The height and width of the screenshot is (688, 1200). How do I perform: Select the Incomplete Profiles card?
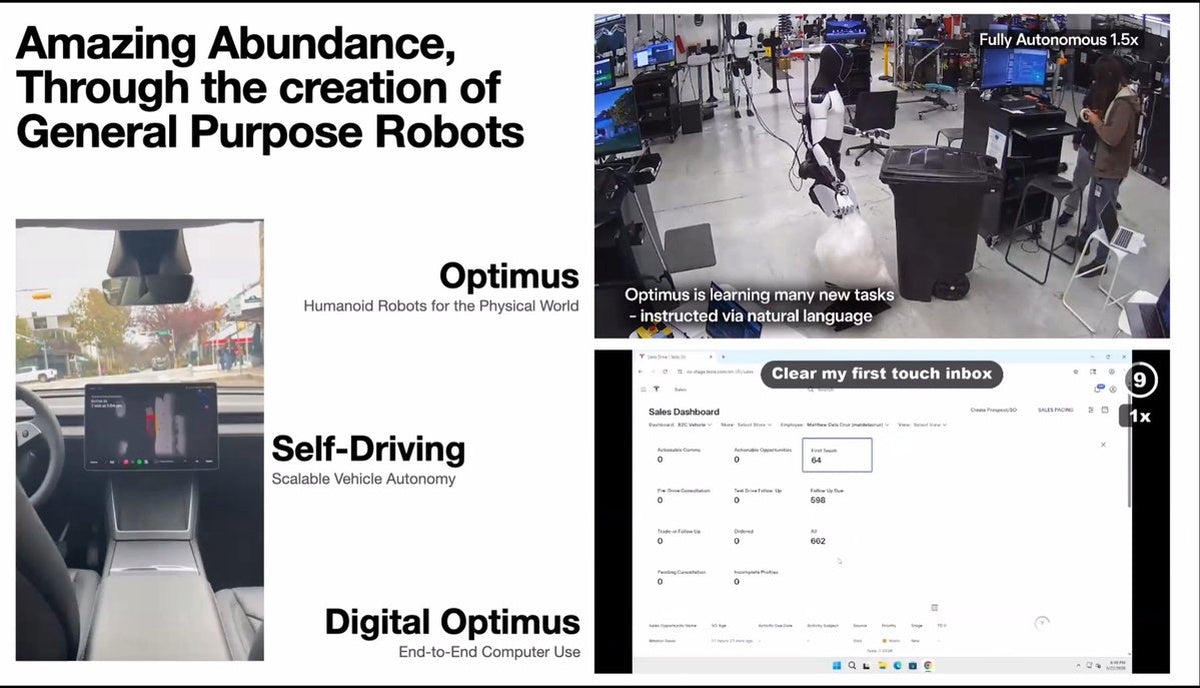pyautogui.click(x=755, y=576)
